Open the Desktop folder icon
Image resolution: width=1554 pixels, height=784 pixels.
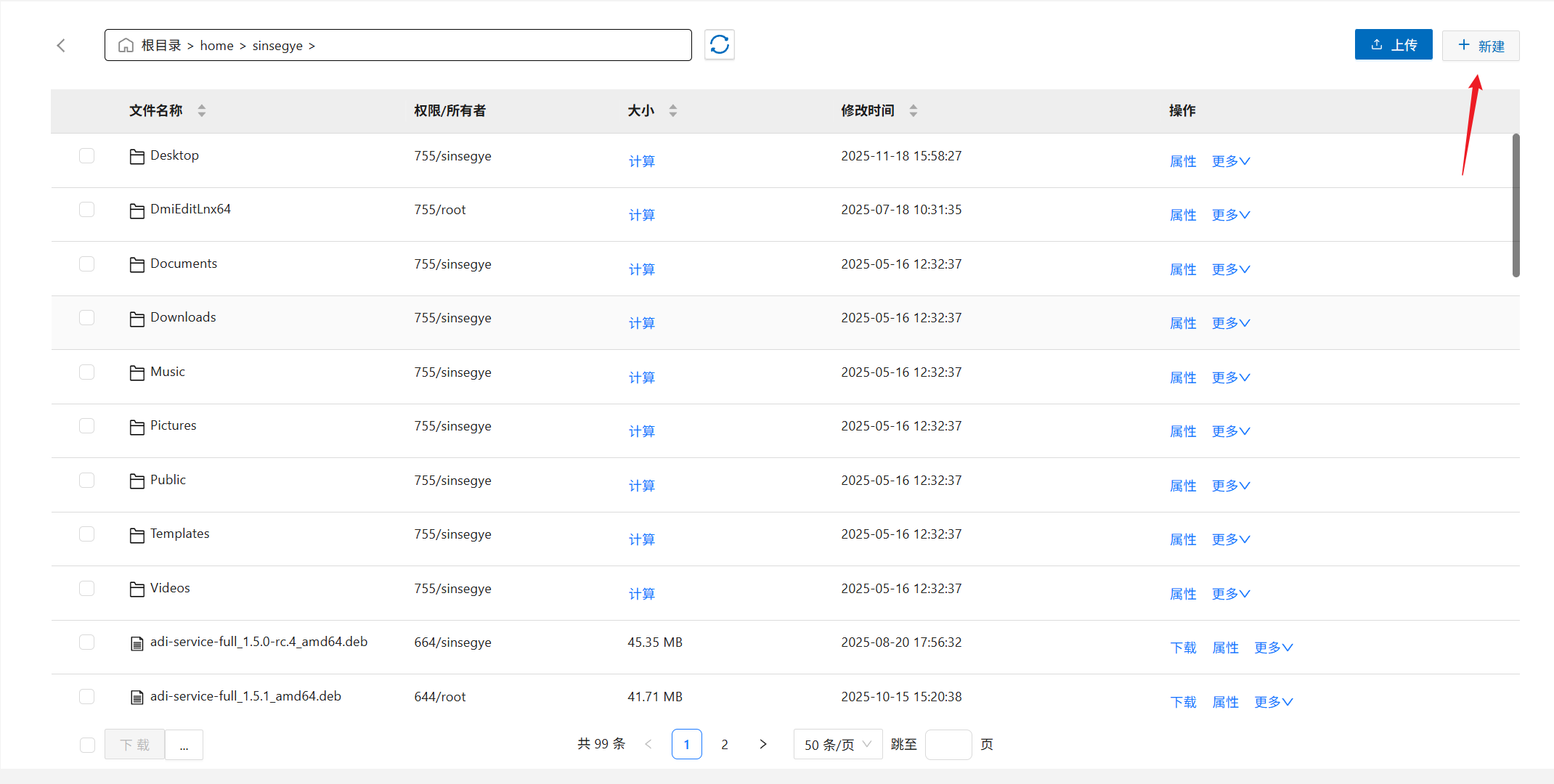pos(137,156)
